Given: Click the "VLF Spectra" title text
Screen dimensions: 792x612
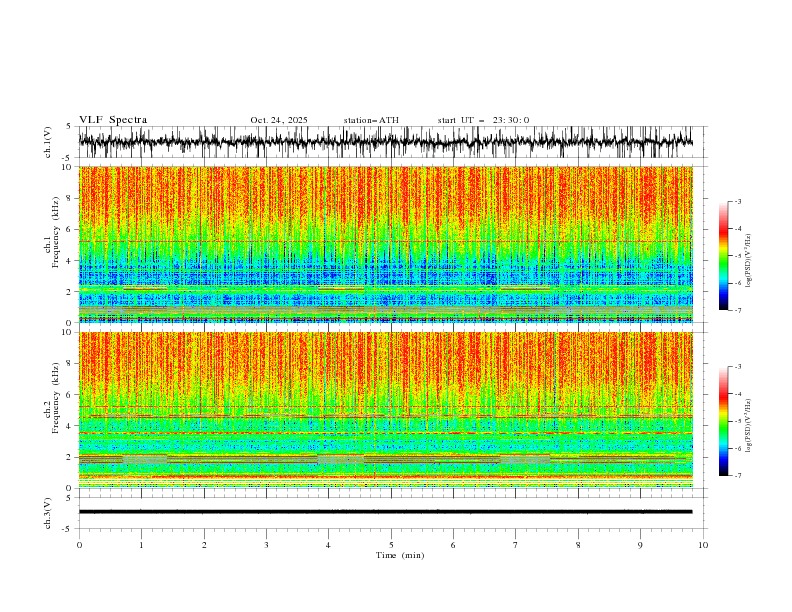Looking at the screenshot, I should (x=113, y=120).
